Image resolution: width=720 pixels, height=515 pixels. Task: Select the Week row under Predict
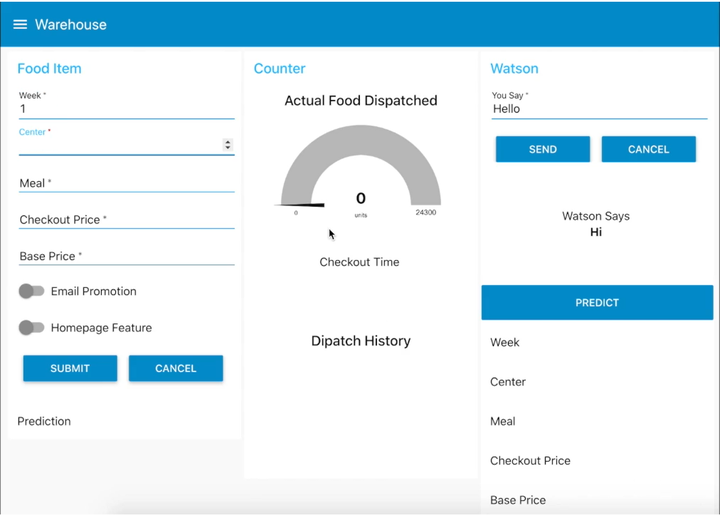click(x=505, y=342)
